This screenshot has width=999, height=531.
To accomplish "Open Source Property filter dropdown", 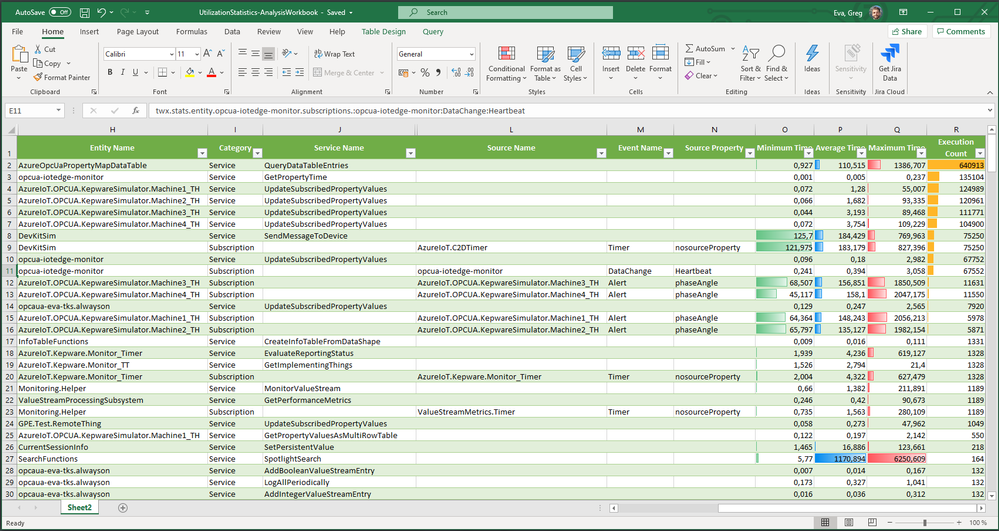I will (x=750, y=154).
